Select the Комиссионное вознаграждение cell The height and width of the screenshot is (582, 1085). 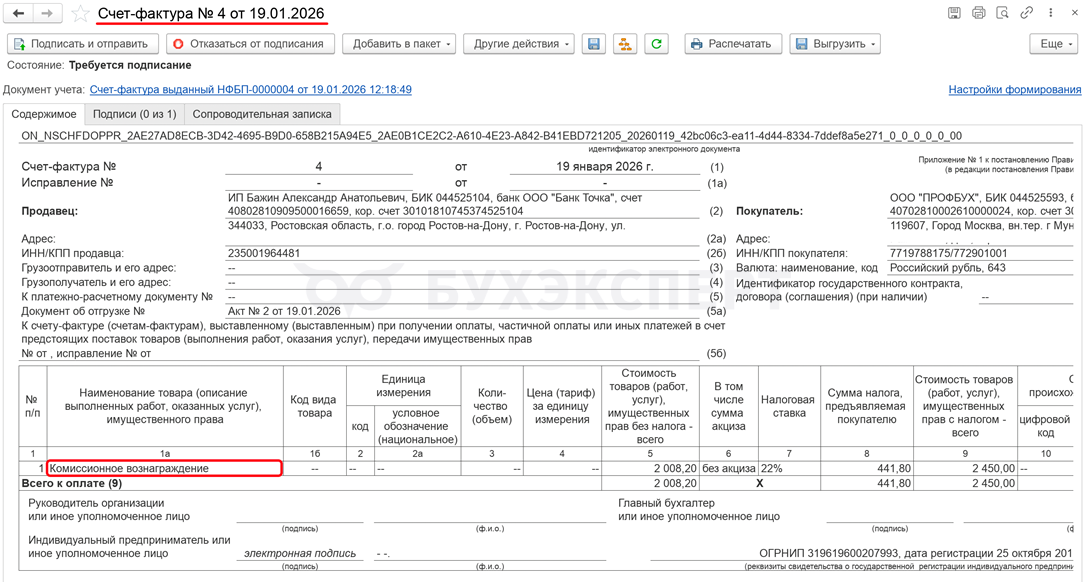coord(165,469)
